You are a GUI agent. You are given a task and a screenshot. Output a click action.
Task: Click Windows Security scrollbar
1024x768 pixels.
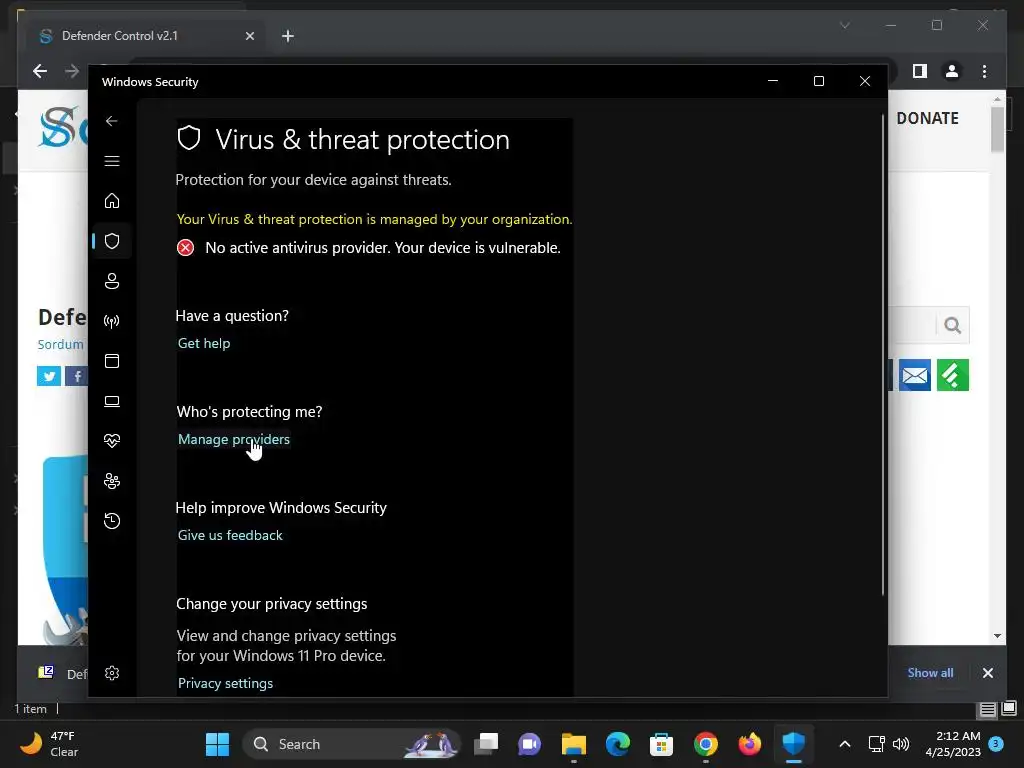(883, 356)
